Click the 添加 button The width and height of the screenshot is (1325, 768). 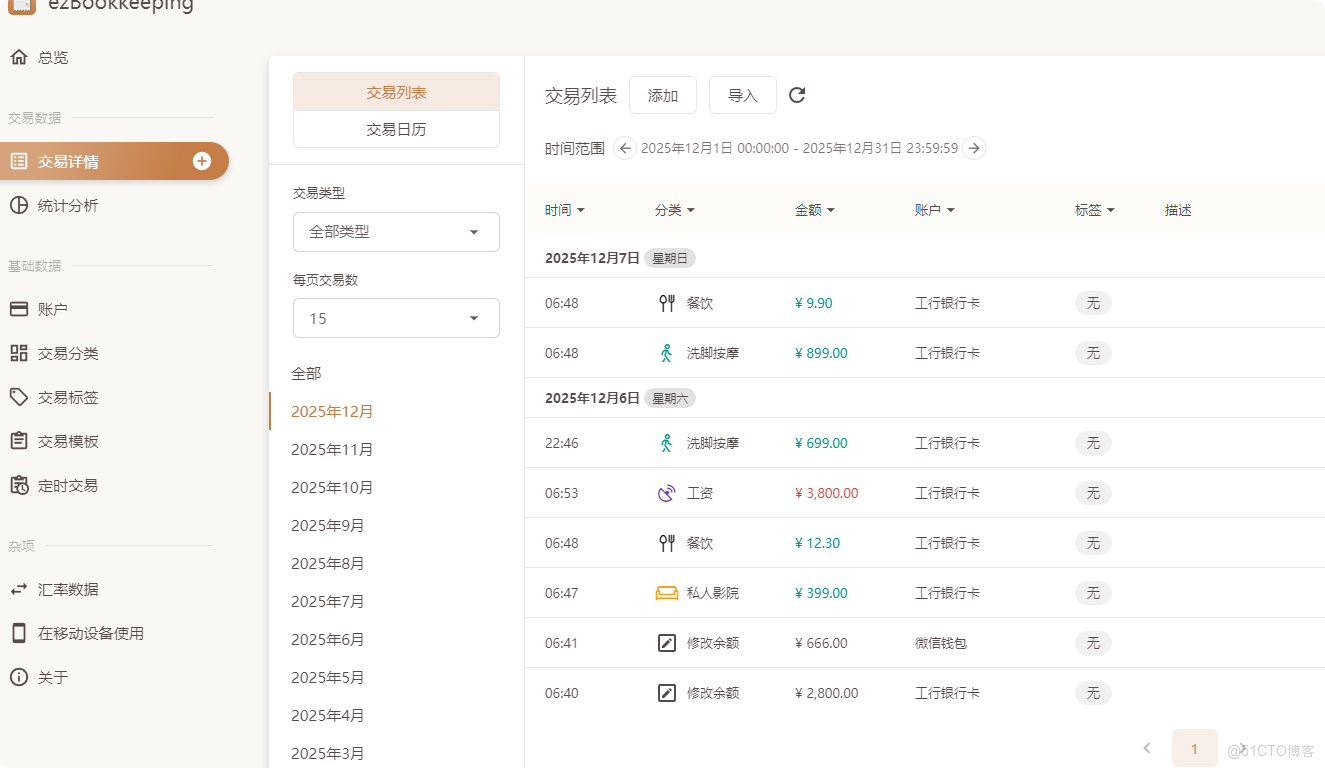tap(663, 95)
